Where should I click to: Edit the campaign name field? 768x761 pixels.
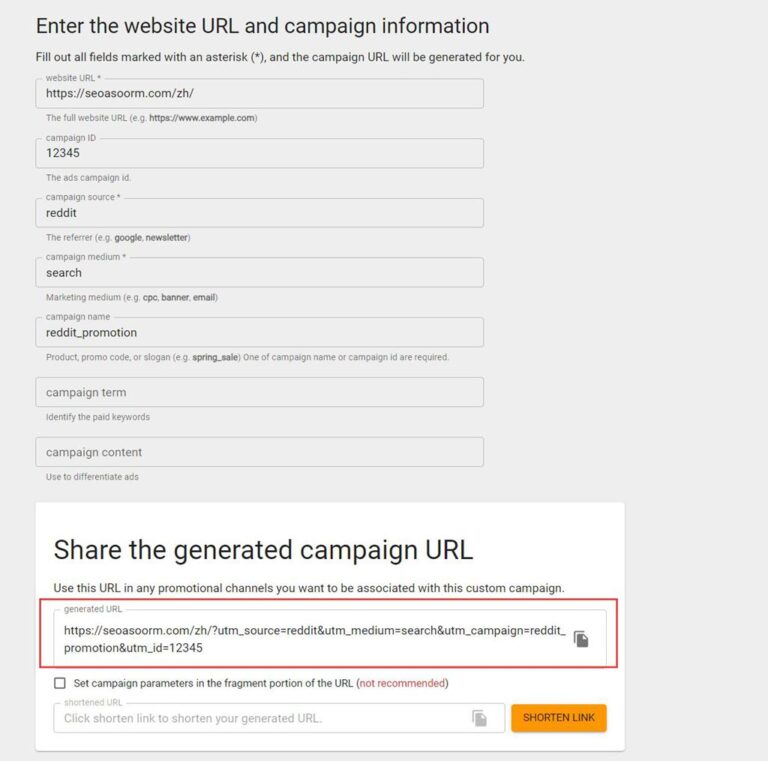tap(259, 332)
